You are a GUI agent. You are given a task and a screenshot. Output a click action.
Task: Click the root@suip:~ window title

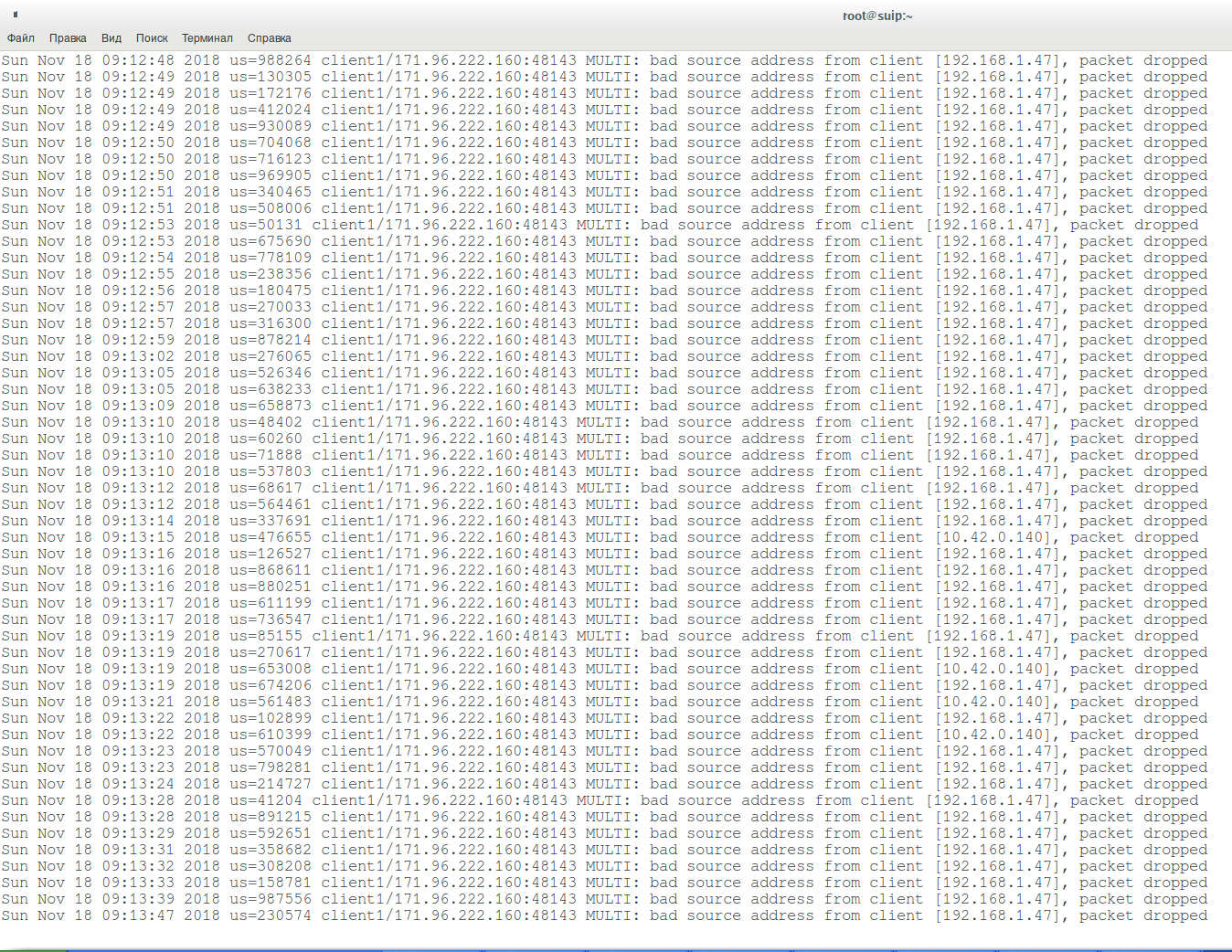[x=877, y=16]
